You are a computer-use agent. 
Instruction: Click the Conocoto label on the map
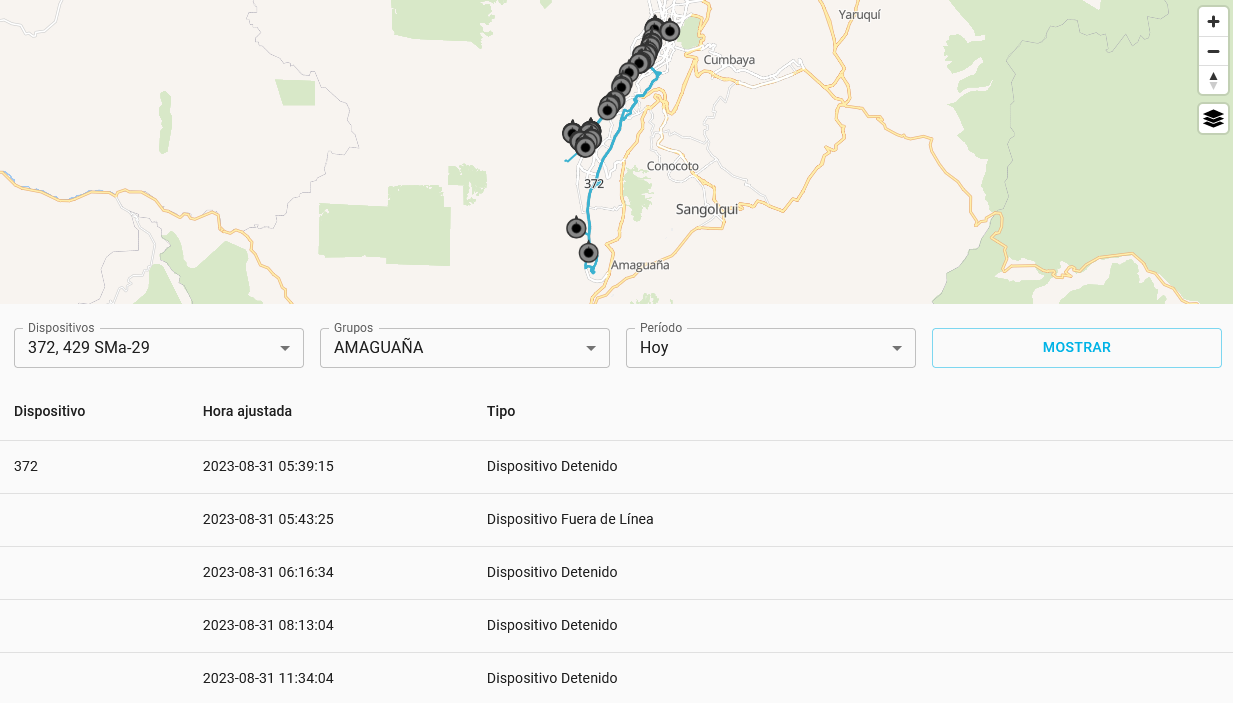(673, 166)
